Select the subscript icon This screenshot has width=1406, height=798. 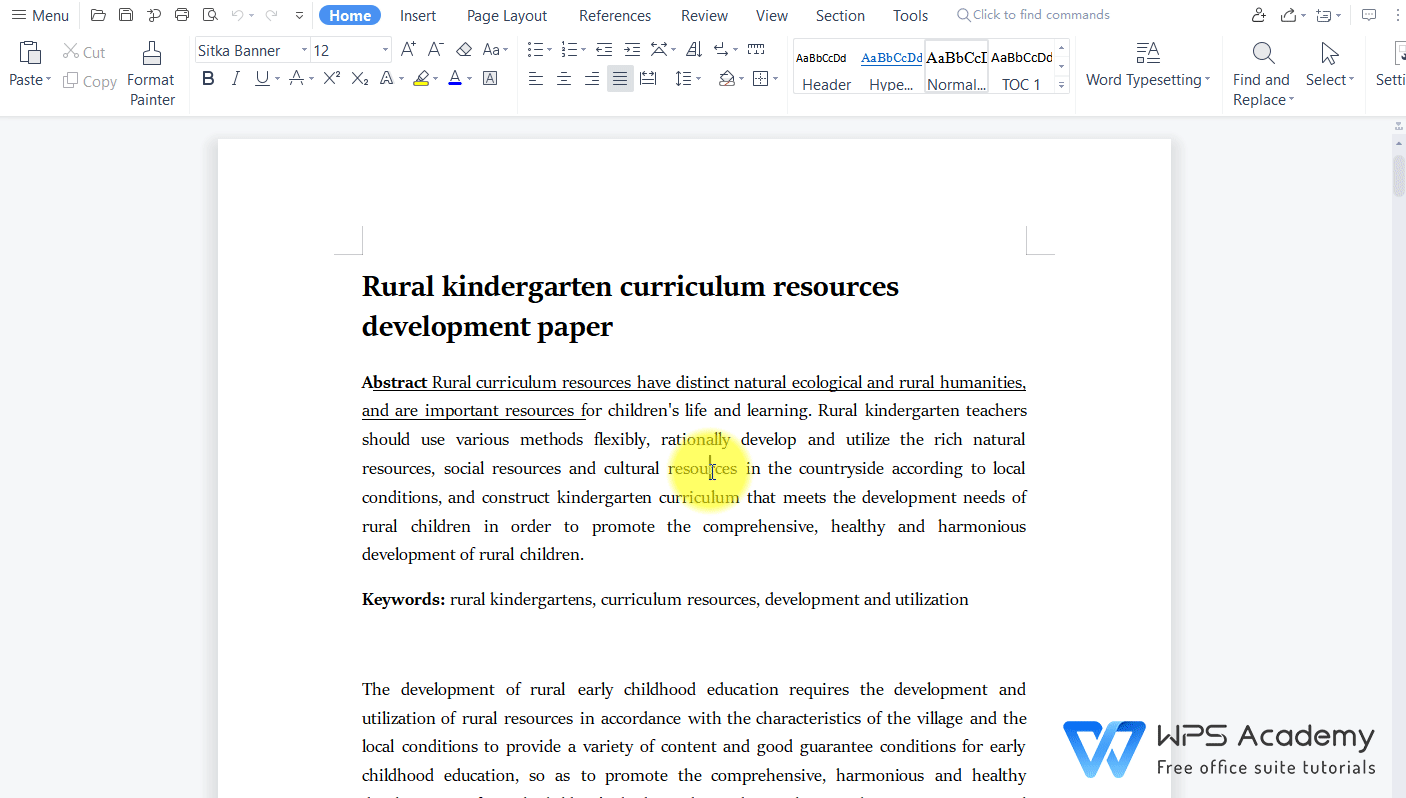(359, 78)
